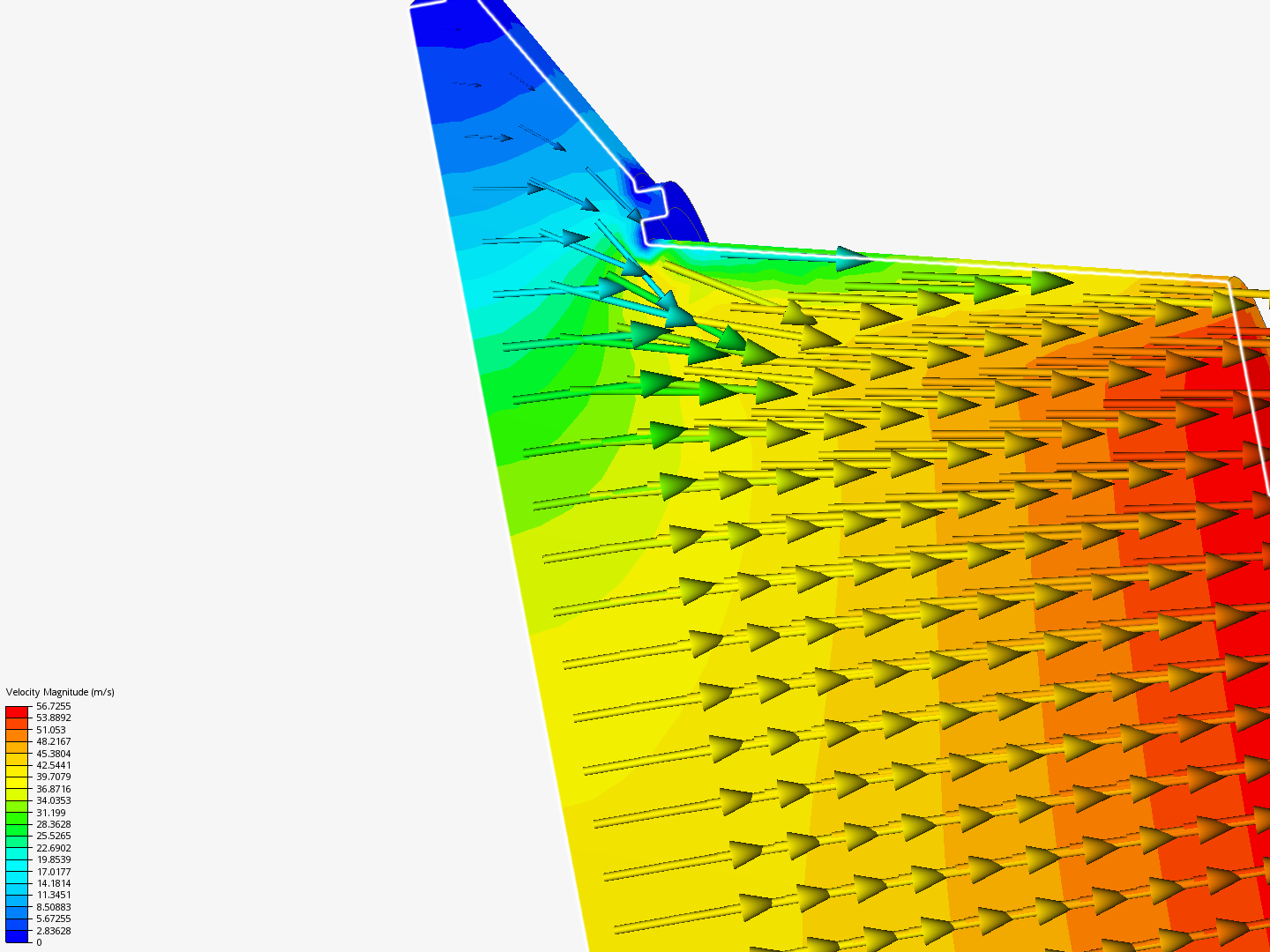
Task: Pick the lime swatch between 34.0353 and 31.199
Action: pos(18,807)
